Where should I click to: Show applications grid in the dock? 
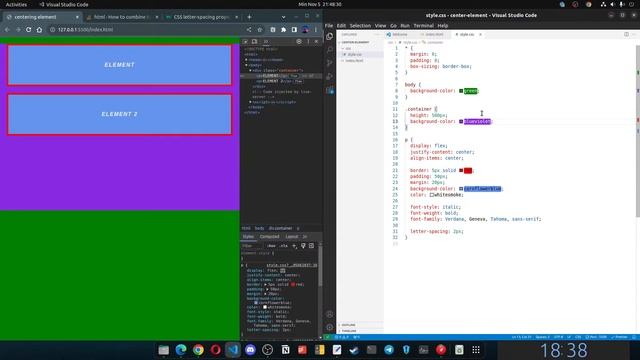pyautogui.click(x=476, y=350)
